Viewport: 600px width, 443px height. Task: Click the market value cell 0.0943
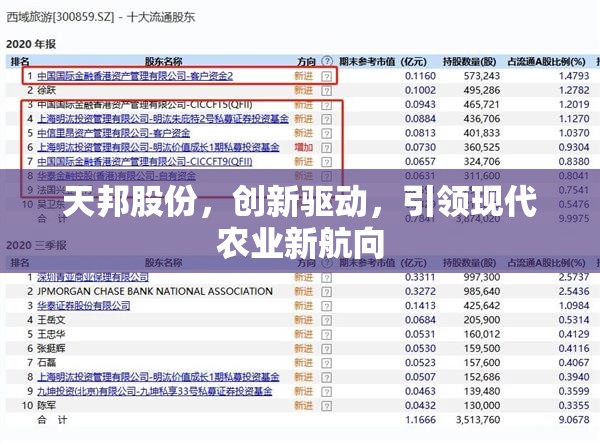pos(421,104)
